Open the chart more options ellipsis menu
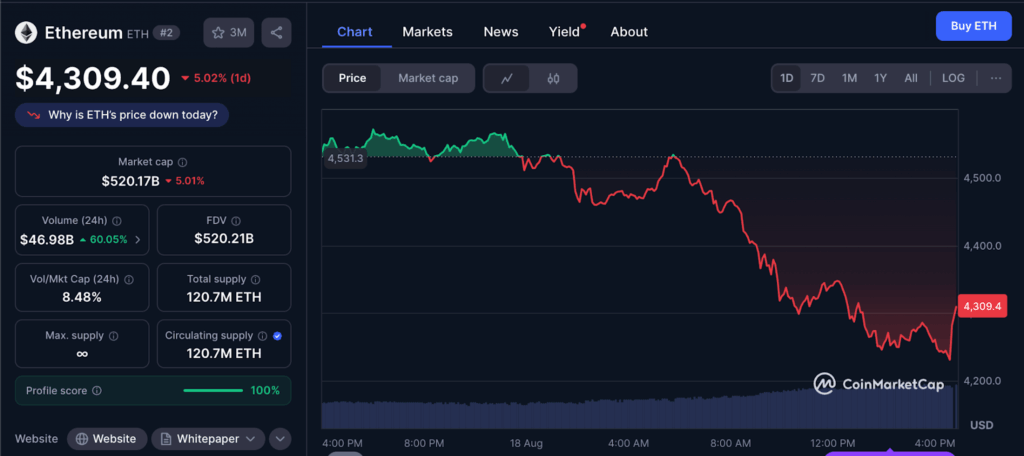The image size is (1024, 456). [x=995, y=78]
